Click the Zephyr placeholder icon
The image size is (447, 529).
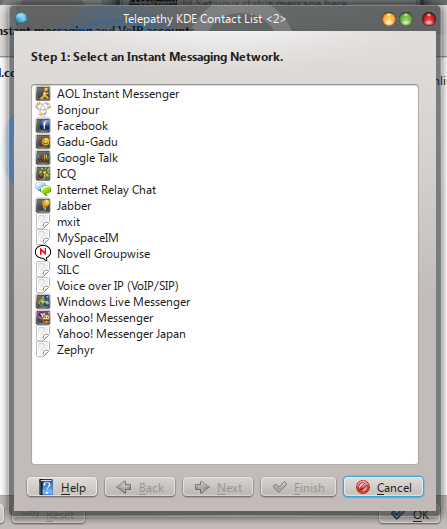click(43, 350)
